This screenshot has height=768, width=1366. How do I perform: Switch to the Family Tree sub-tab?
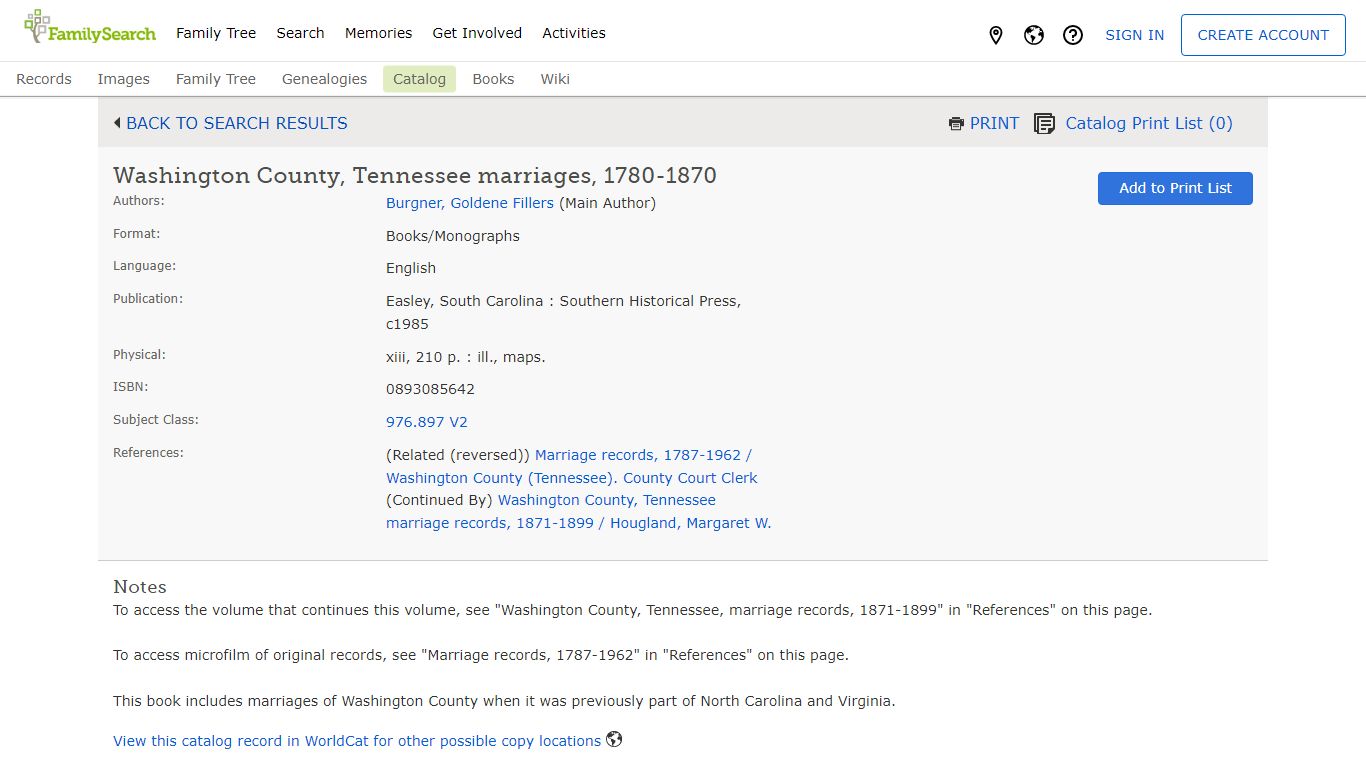(x=216, y=79)
